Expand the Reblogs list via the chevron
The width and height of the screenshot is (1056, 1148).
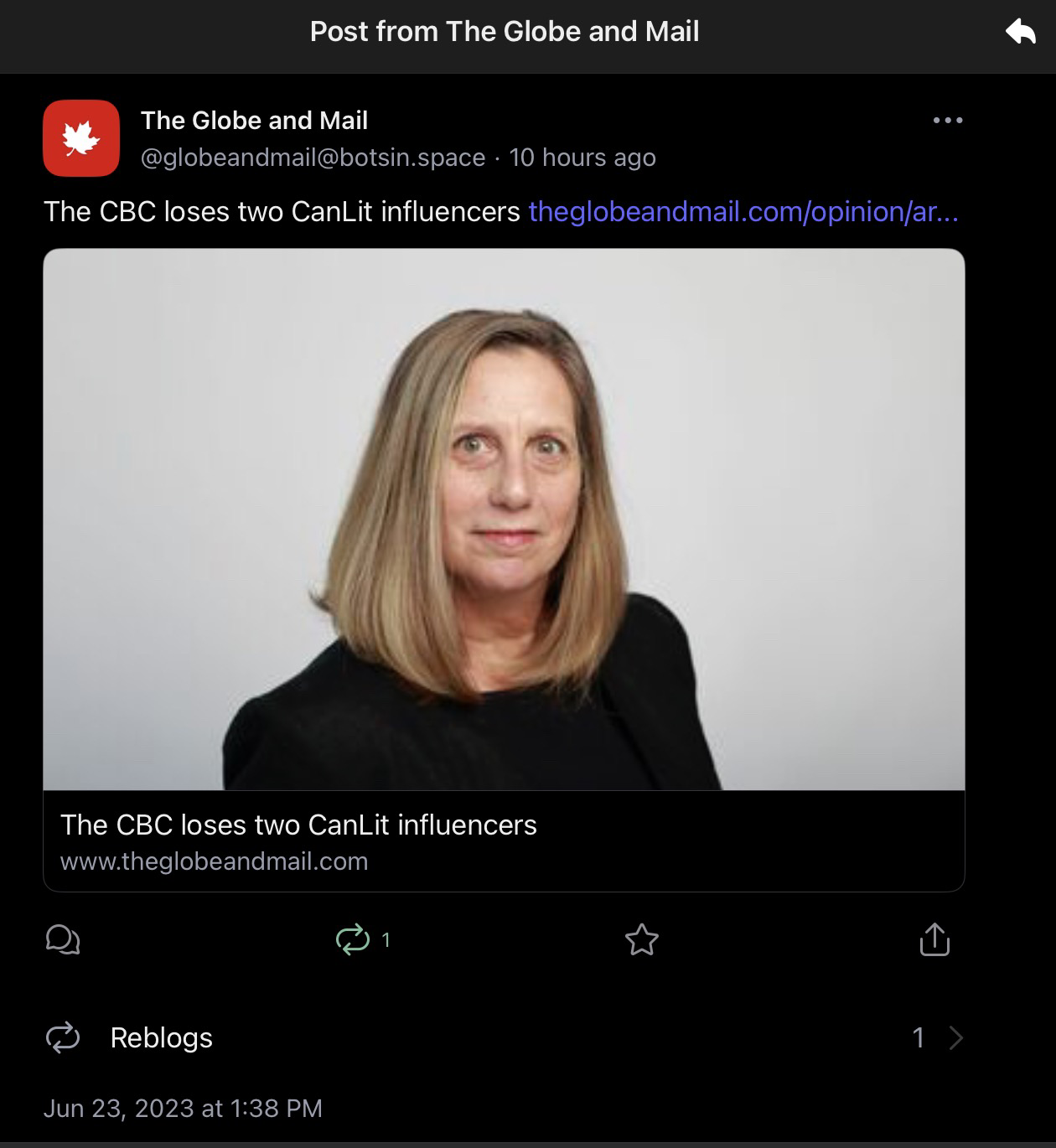coord(956,1038)
